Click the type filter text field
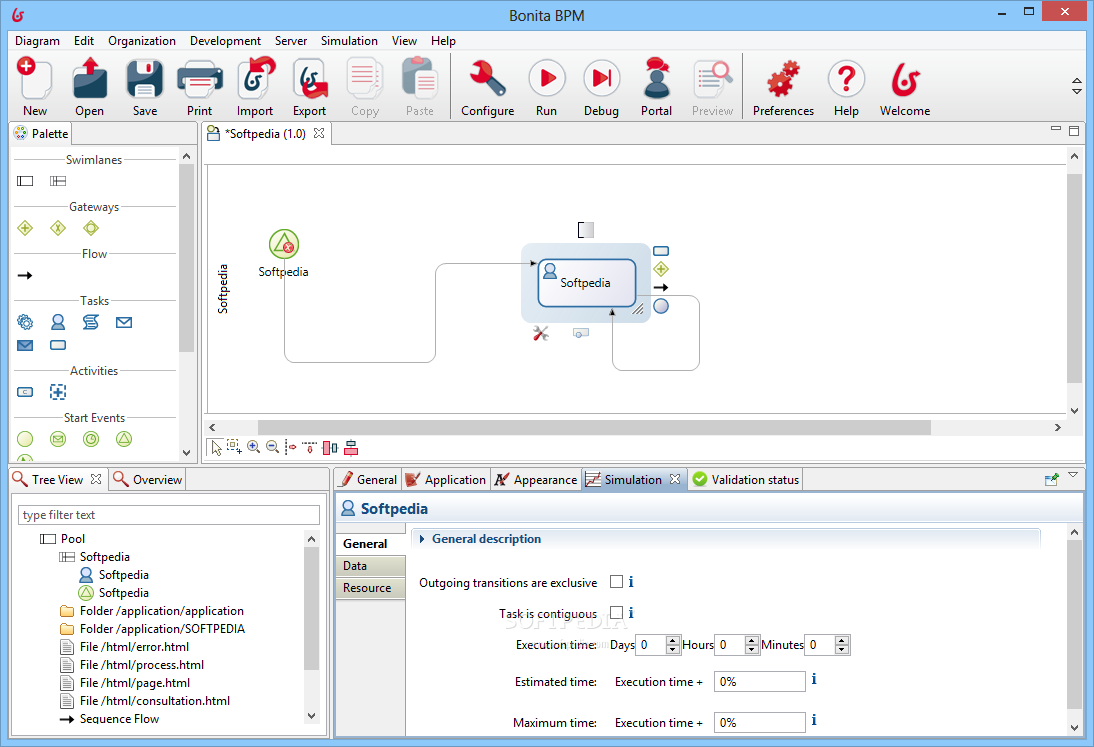 (169, 515)
